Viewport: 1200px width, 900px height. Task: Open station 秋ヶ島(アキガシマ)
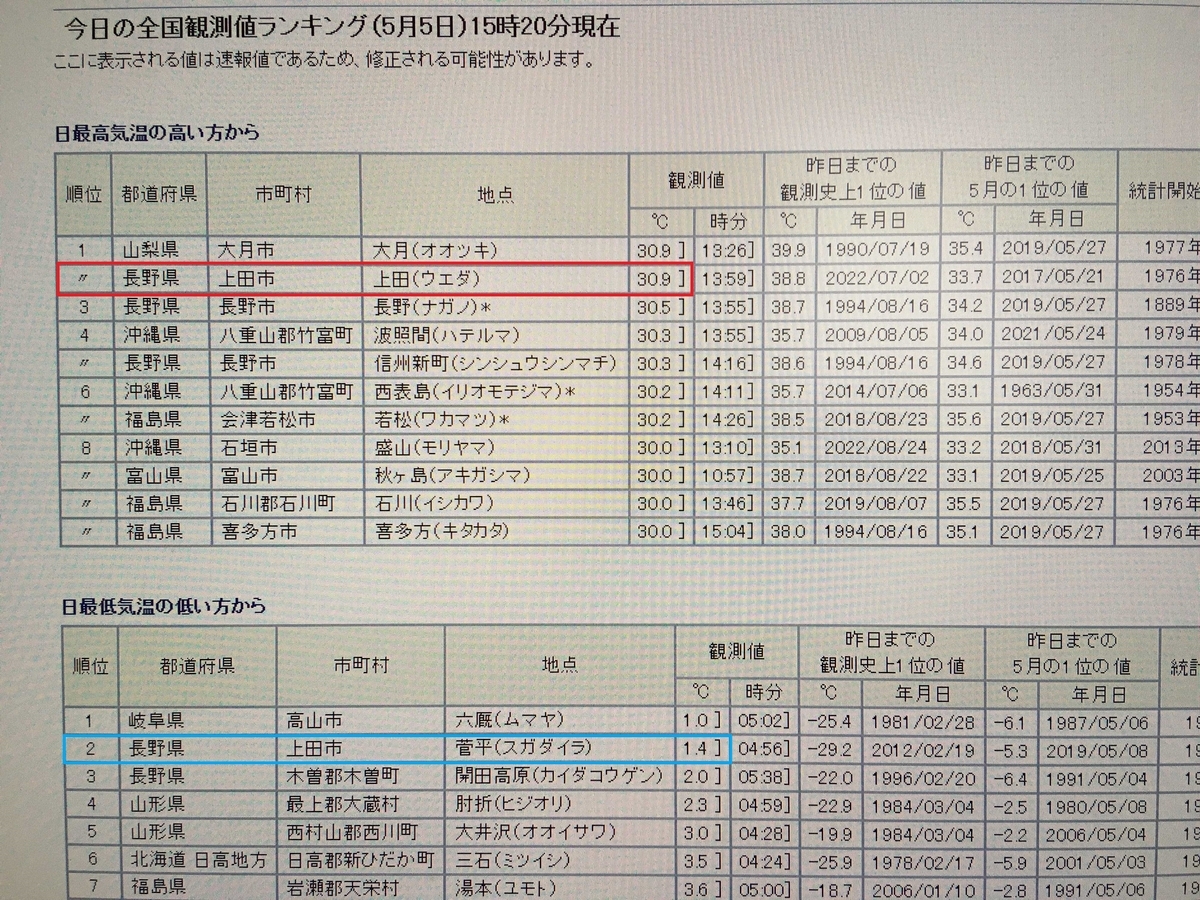pos(452,475)
